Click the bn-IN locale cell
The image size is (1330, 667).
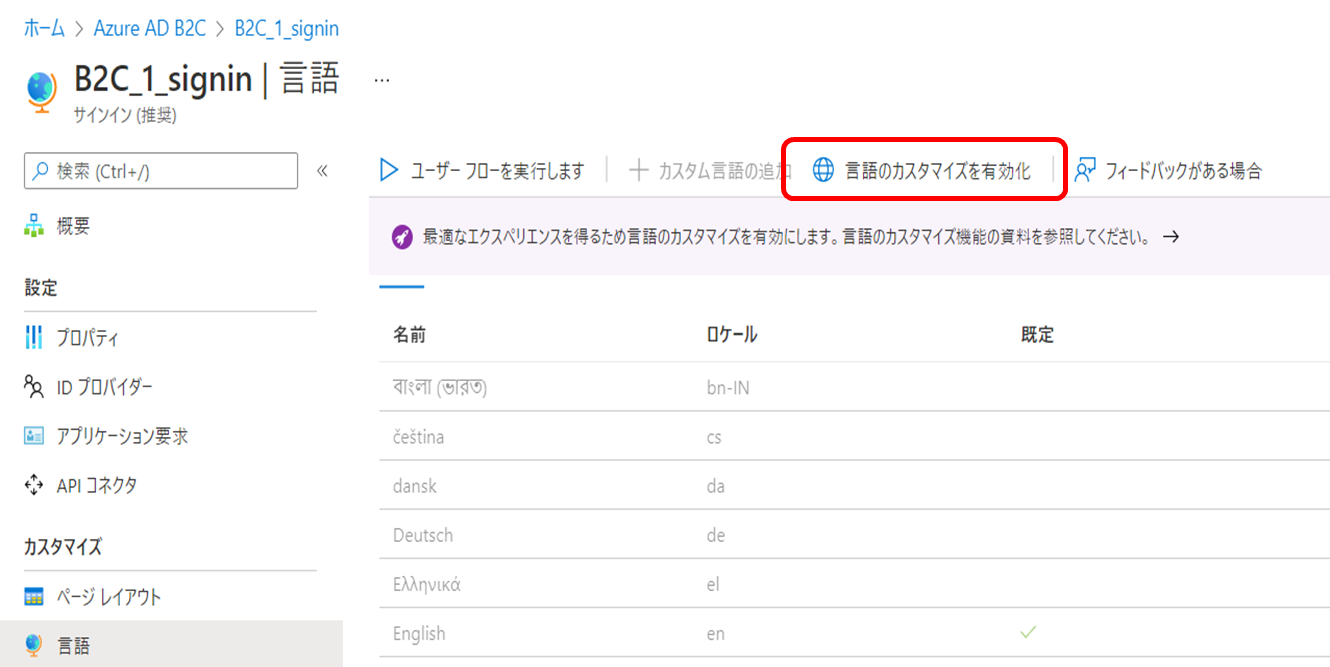pyautogui.click(x=728, y=387)
